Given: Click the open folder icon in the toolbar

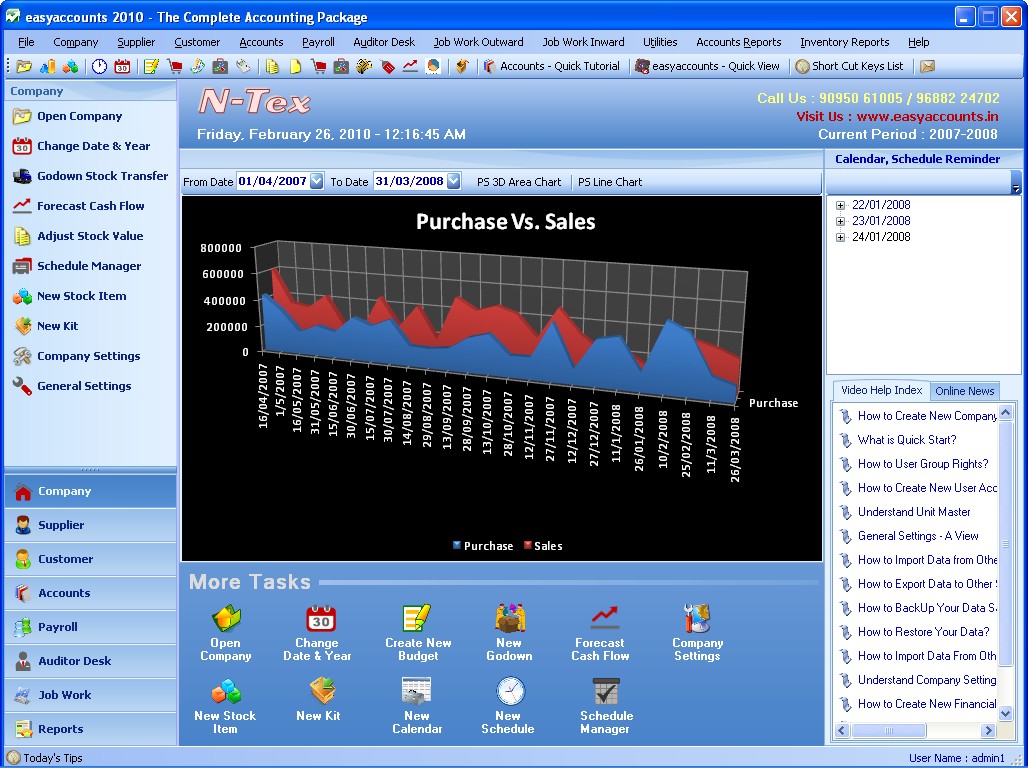Looking at the screenshot, I should pos(24,66).
